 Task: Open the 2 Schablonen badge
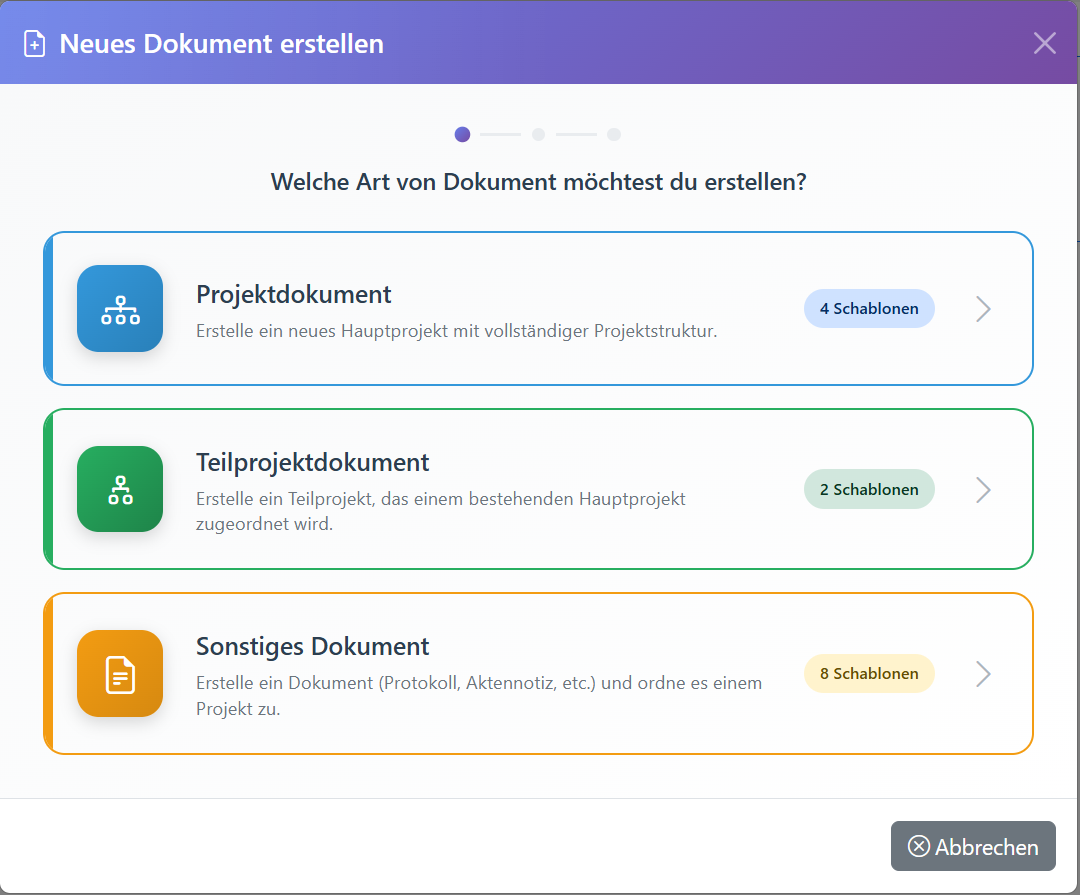click(869, 489)
